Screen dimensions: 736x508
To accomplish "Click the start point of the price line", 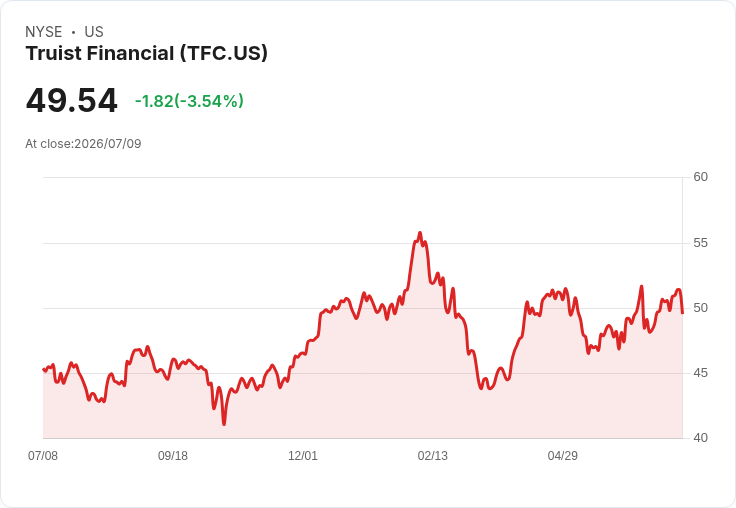I will tap(44, 369).
